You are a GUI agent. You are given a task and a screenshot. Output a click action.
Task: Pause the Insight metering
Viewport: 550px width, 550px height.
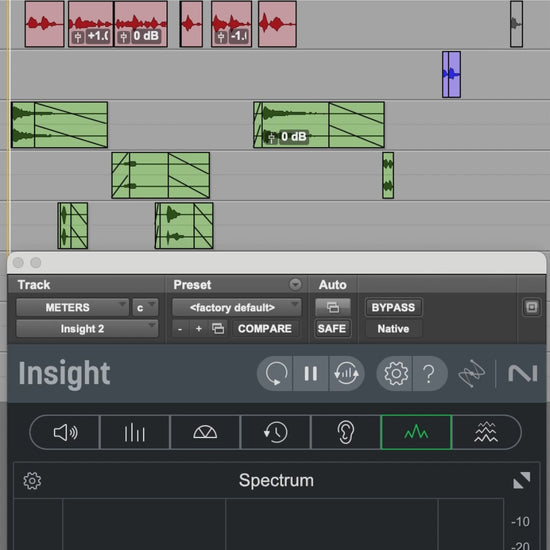[311, 374]
